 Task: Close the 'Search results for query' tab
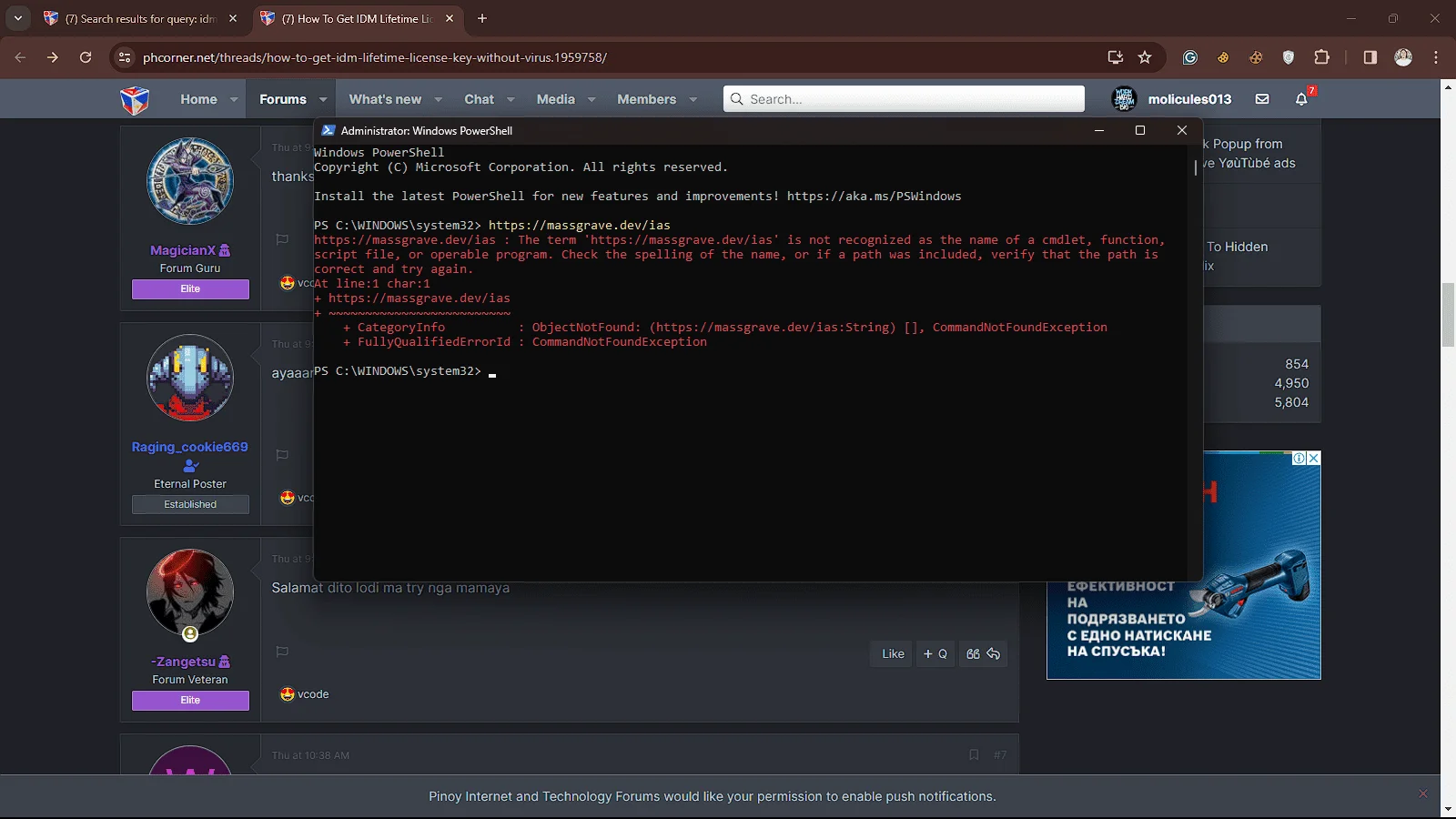[233, 18]
